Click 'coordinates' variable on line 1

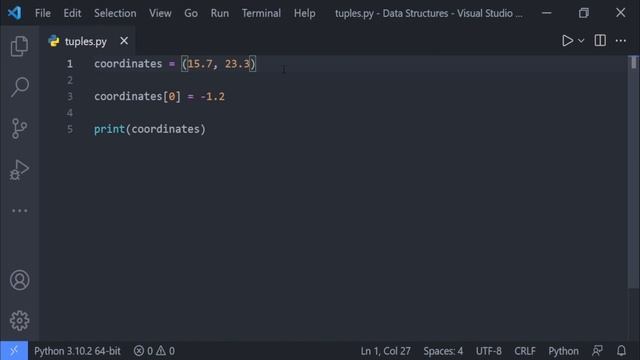[x=128, y=64]
